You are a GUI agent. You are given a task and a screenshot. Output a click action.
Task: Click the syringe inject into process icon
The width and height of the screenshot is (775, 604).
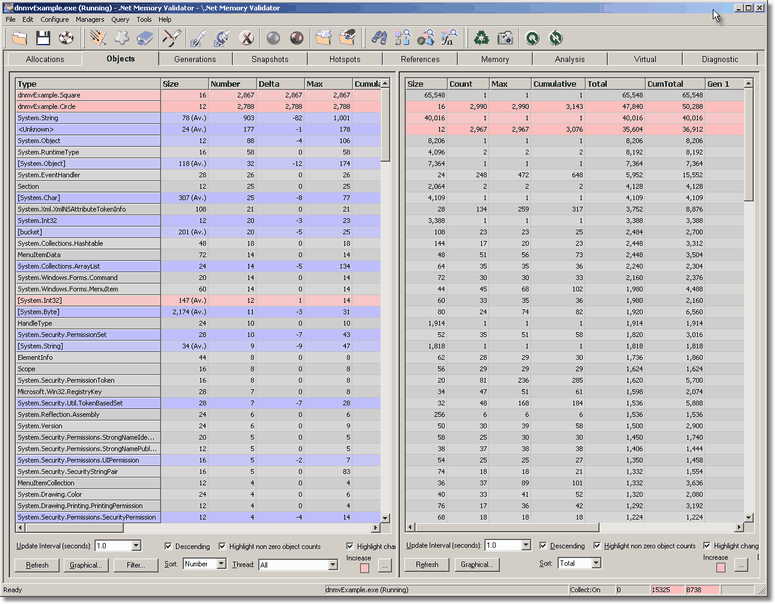(222, 38)
